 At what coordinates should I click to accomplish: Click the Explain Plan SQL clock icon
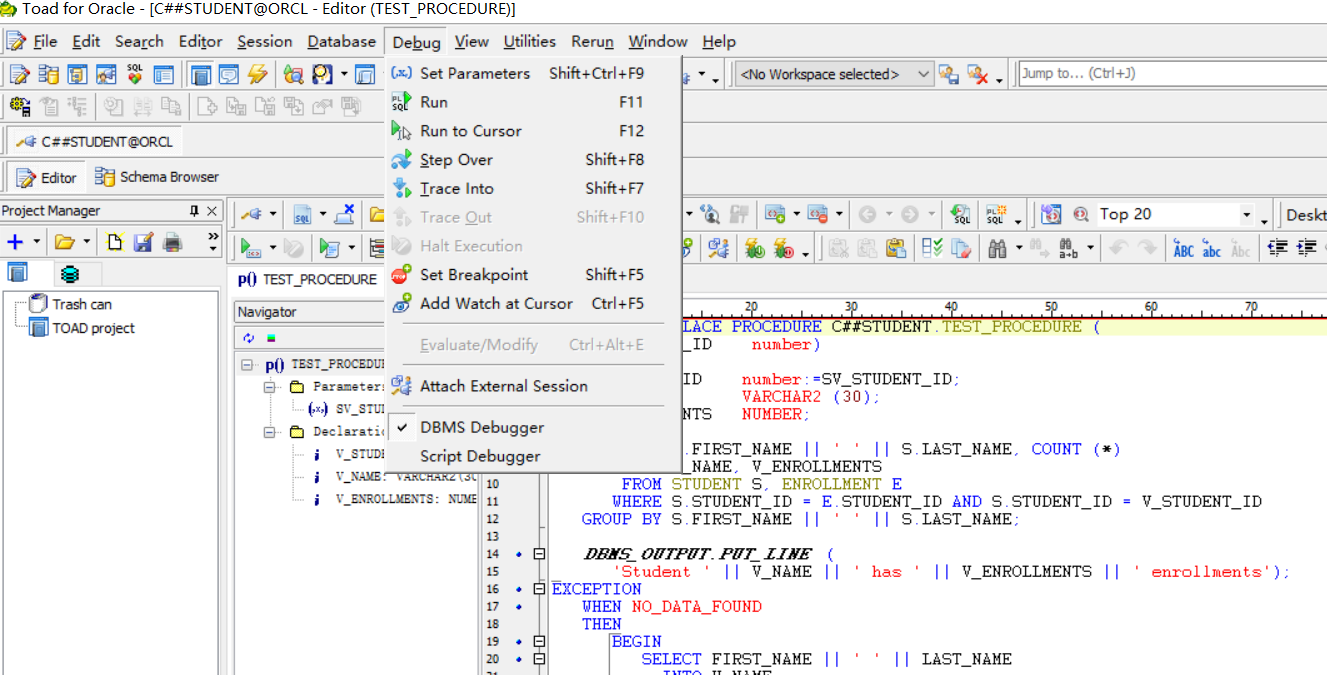(960, 214)
